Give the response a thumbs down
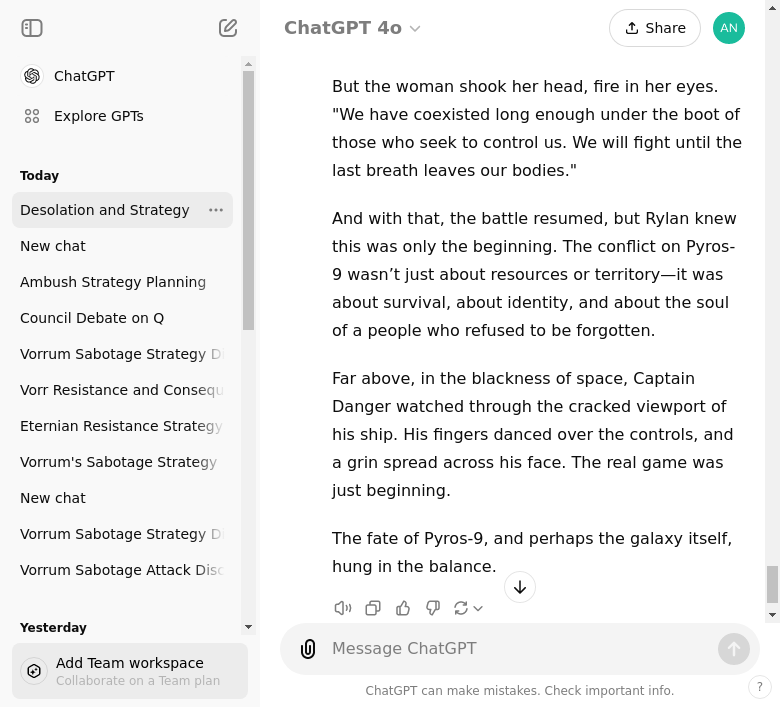This screenshot has height=707, width=780. (433, 608)
